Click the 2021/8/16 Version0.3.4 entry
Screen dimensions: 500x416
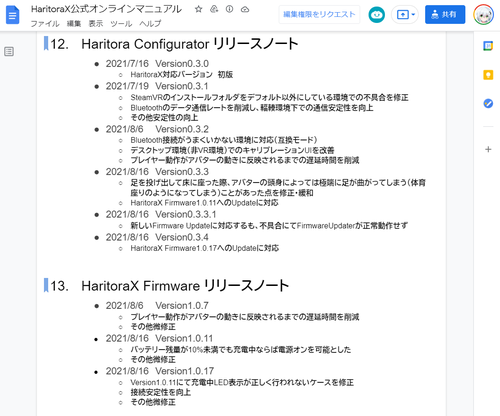tap(157, 237)
